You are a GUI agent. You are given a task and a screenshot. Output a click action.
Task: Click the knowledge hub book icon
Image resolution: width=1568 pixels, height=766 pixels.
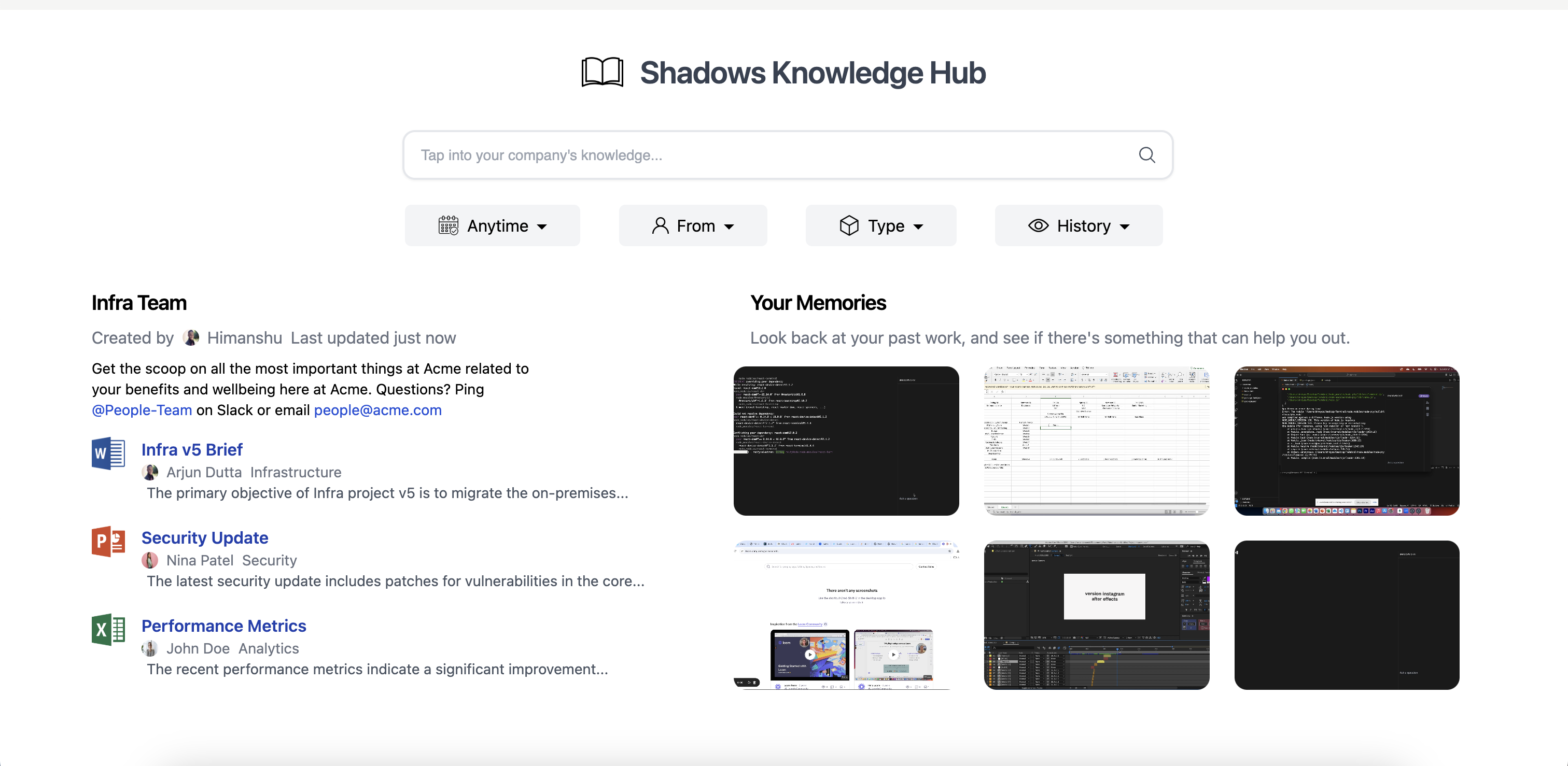tap(602, 72)
